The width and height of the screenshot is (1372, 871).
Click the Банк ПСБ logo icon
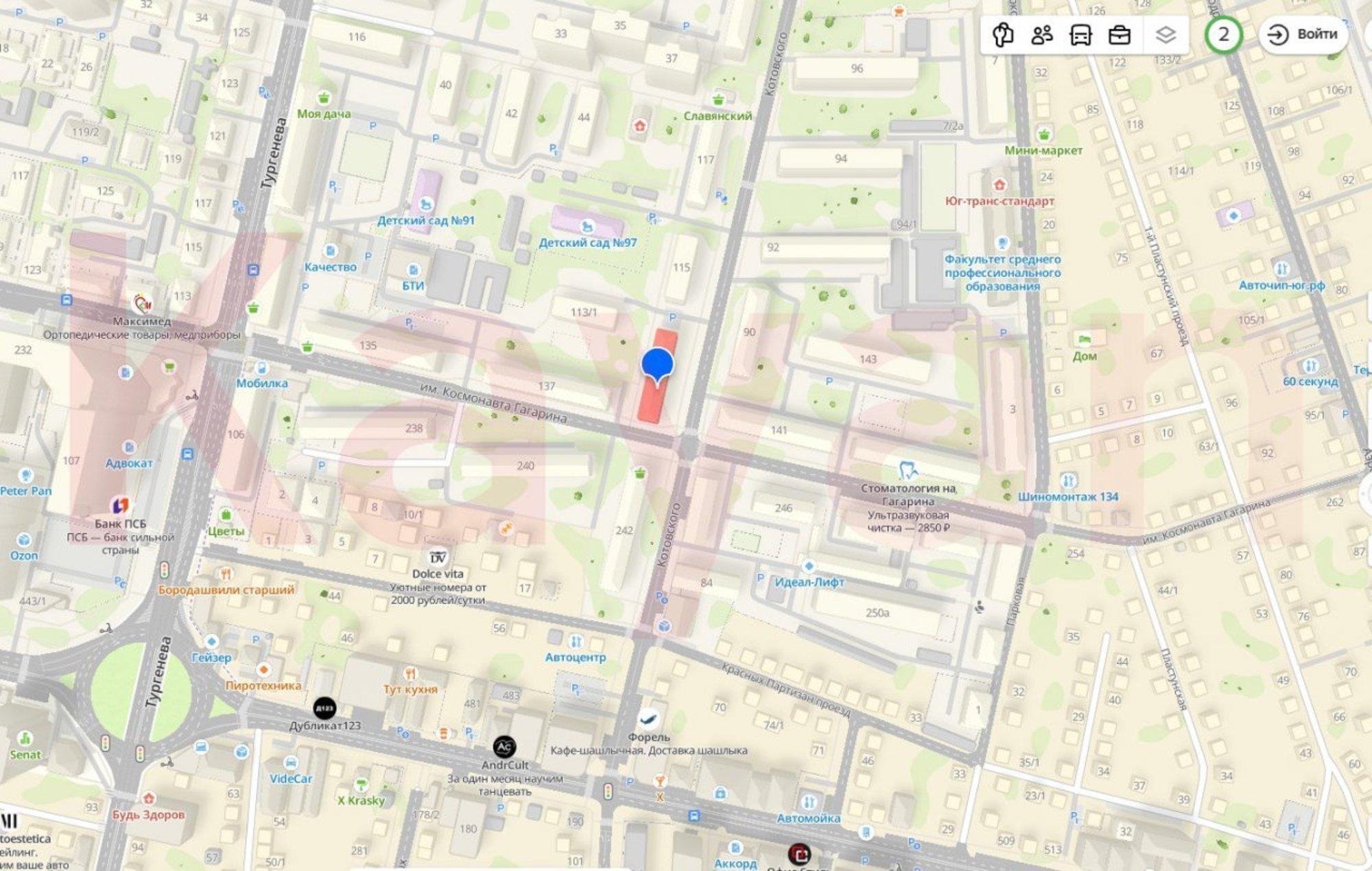pos(120,506)
